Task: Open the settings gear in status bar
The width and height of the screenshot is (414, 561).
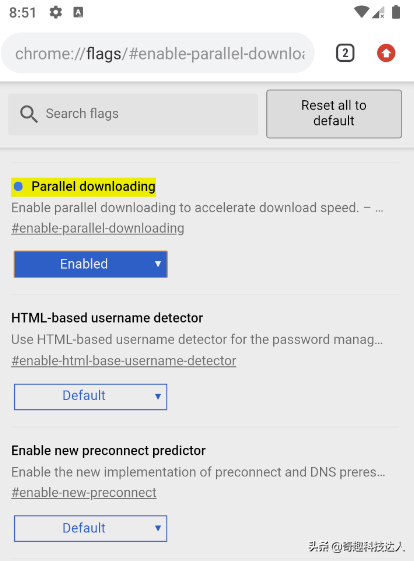Action: 55,13
